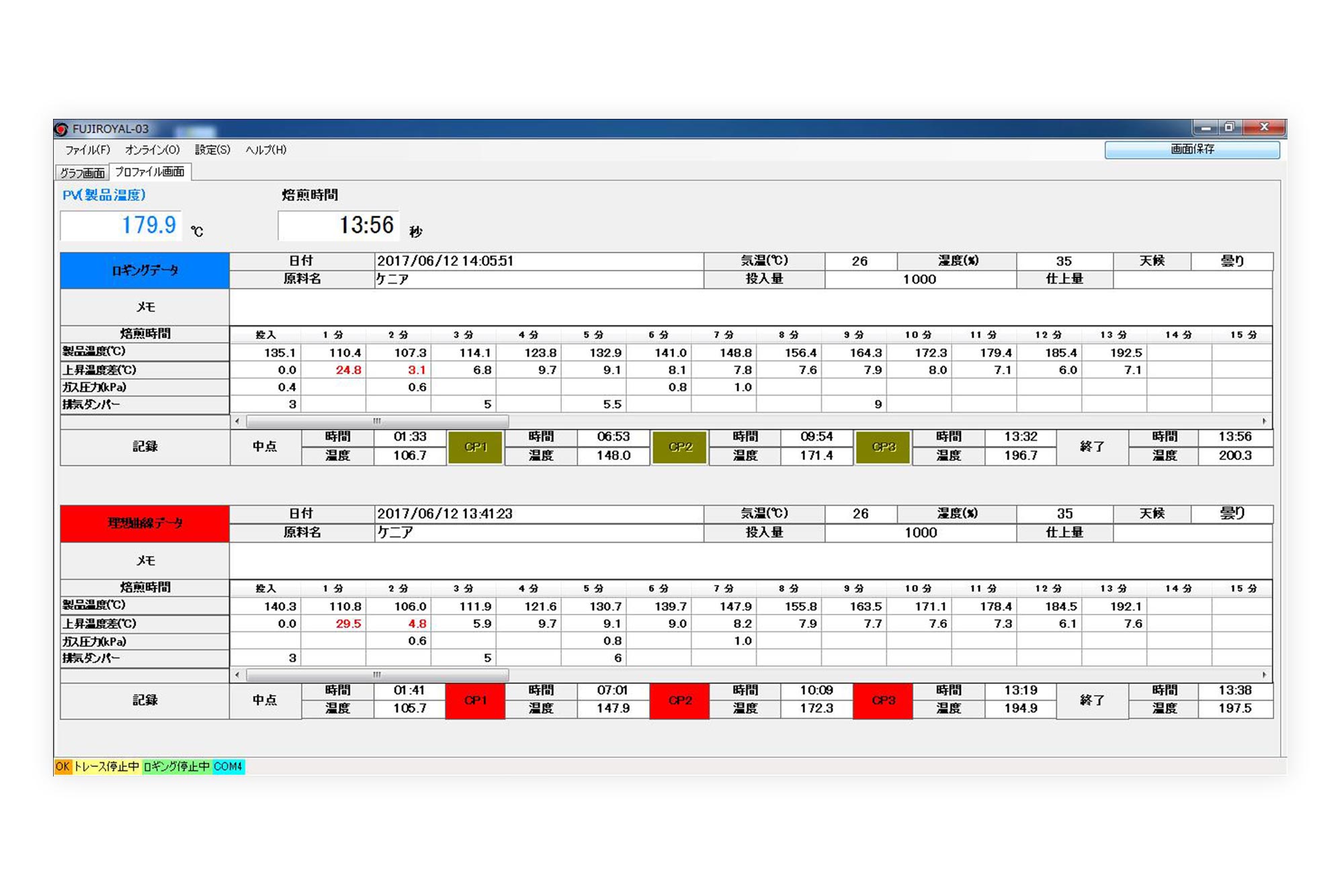Click the red CP3 button in ideal curve data
Screen dimensions: 1344x896
883,701
